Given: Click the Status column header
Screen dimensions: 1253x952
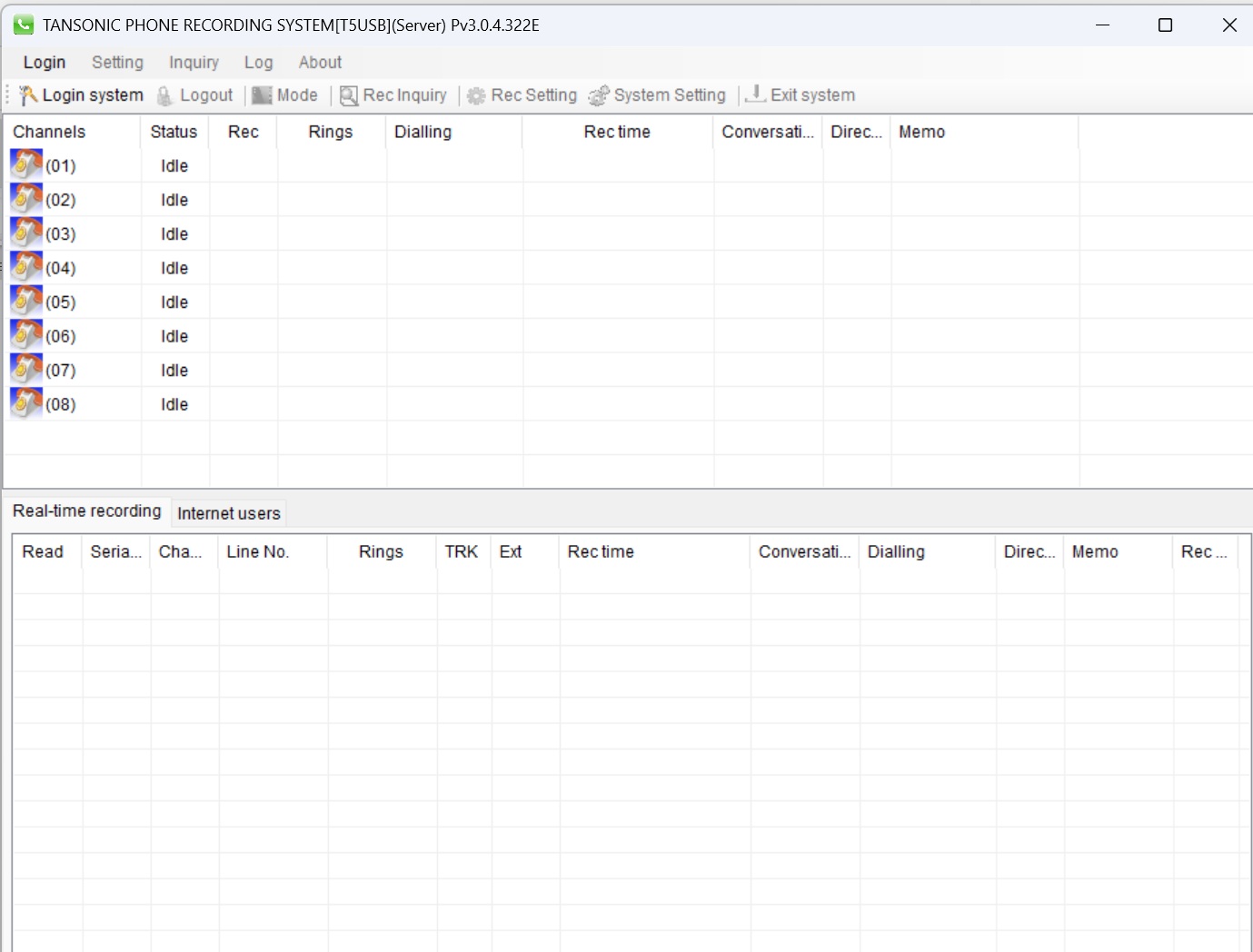Looking at the screenshot, I should coord(174,132).
